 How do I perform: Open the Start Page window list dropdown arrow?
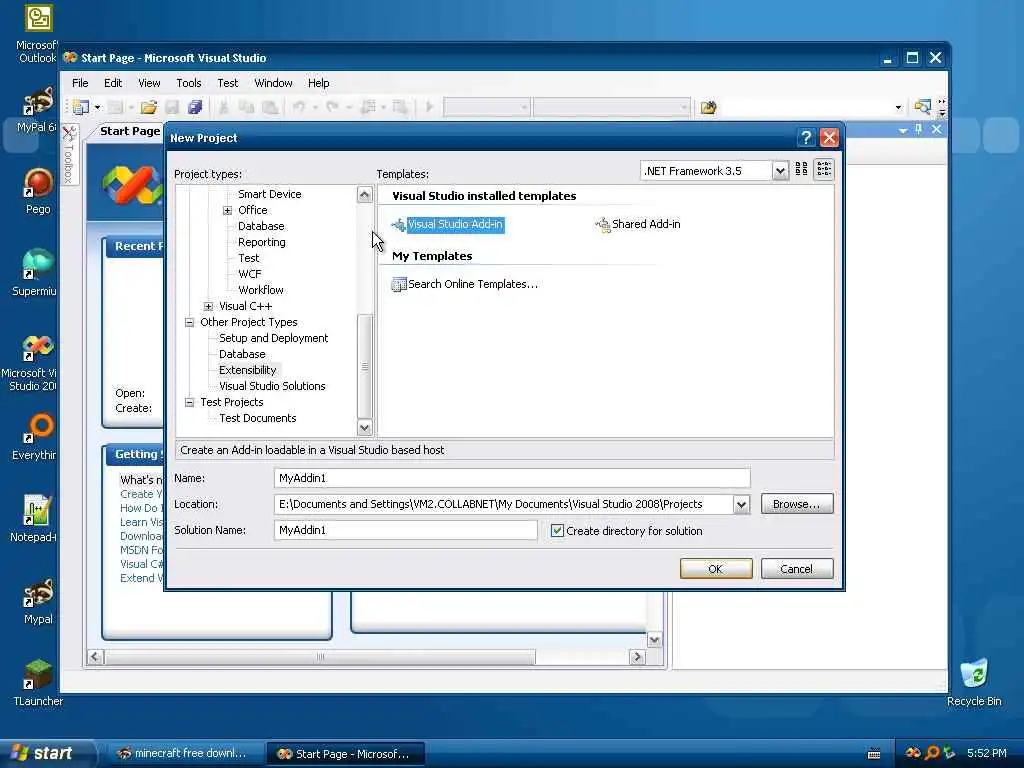coord(903,130)
